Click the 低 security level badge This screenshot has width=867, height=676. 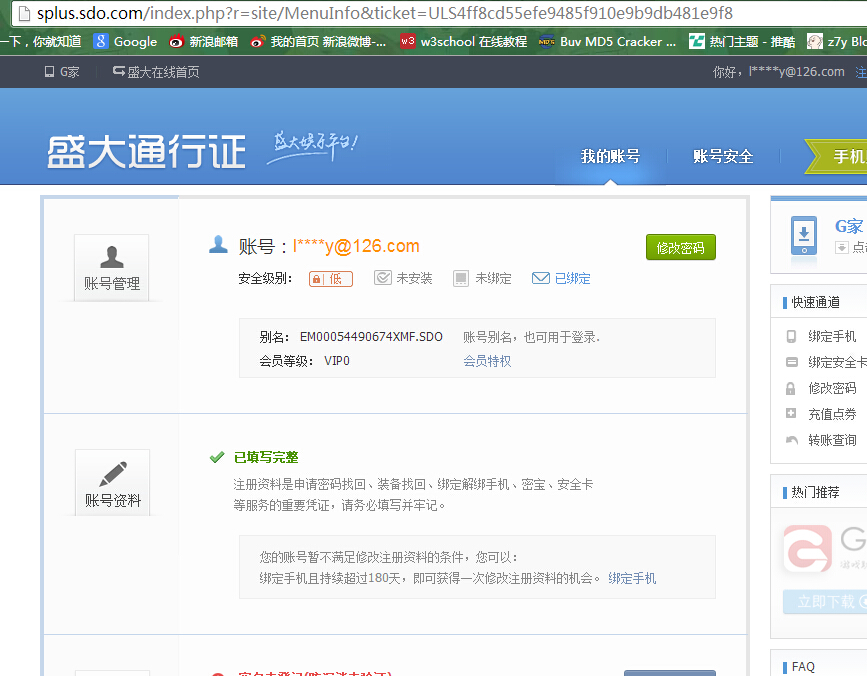331,279
